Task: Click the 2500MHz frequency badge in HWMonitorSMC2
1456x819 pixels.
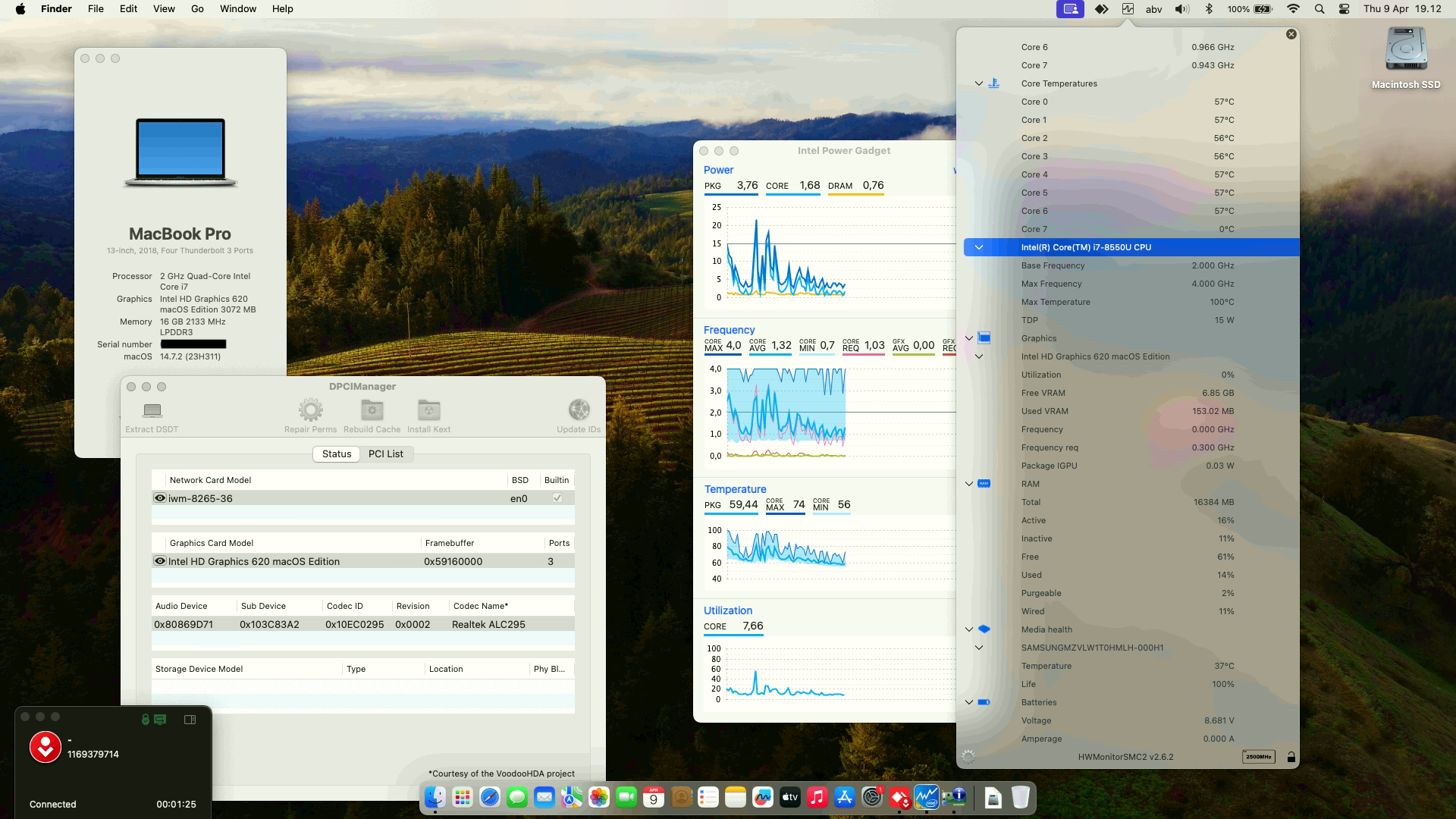Action: pos(1258,757)
